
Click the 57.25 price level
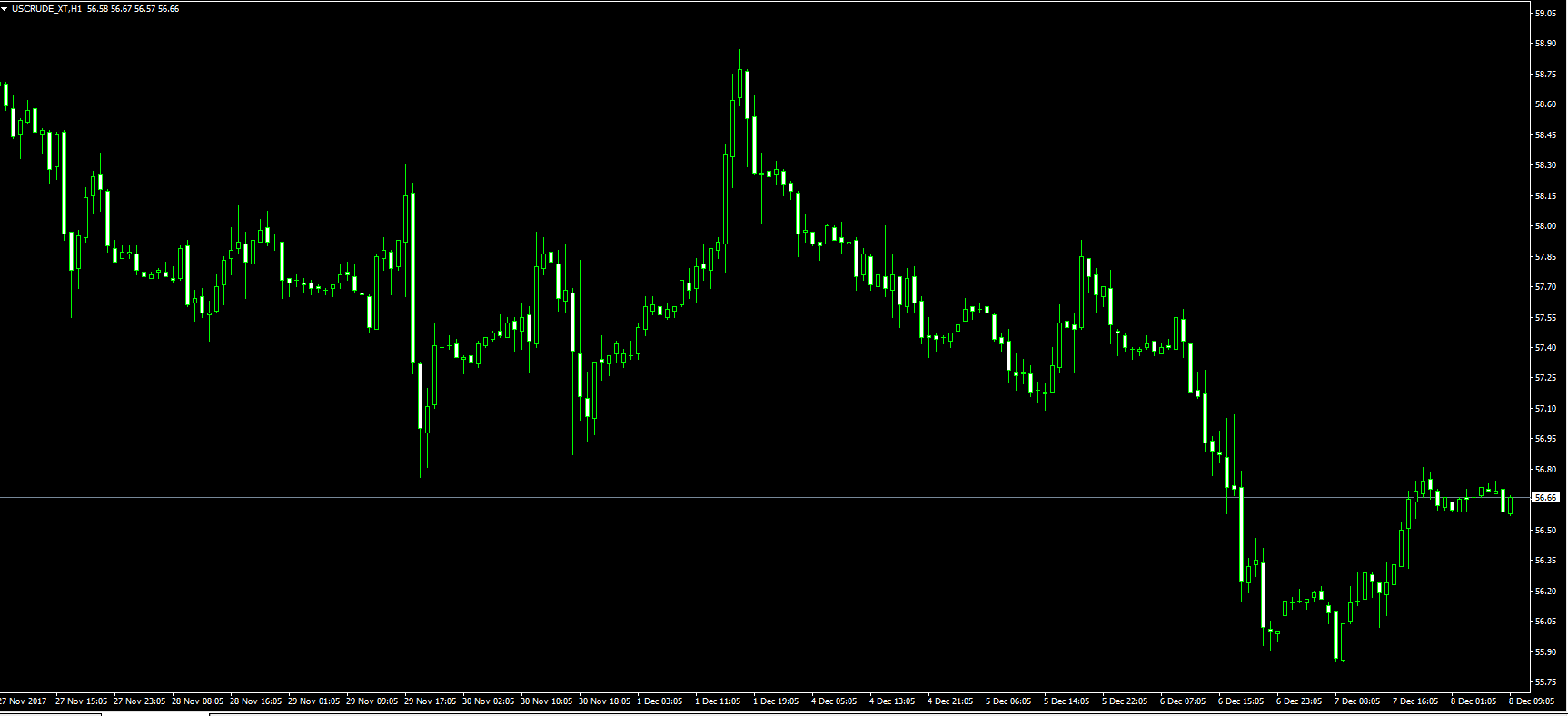pyautogui.click(x=1545, y=378)
